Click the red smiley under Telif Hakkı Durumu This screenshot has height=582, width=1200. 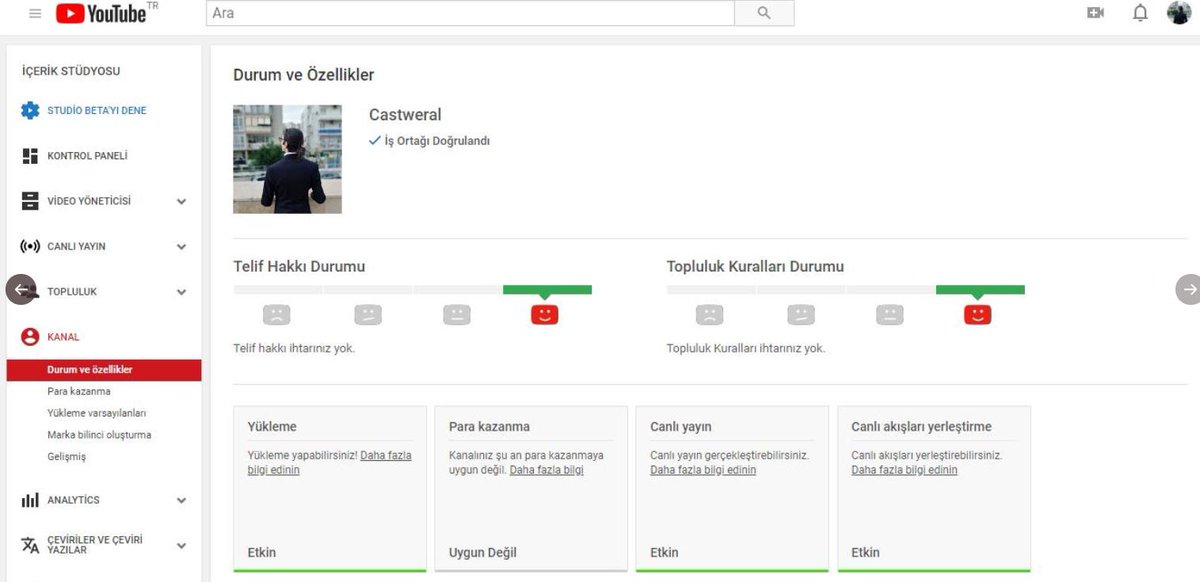point(545,315)
